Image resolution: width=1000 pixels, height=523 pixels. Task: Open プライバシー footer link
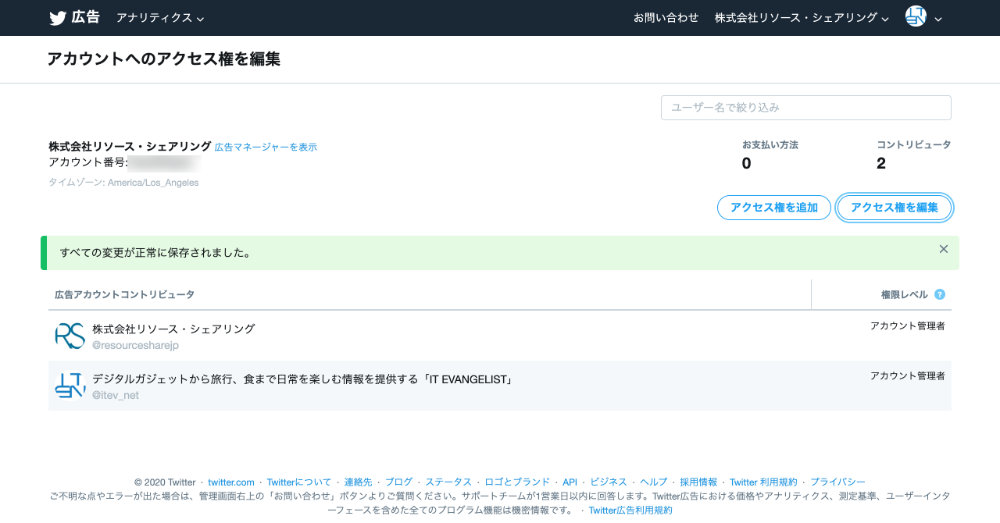point(837,482)
